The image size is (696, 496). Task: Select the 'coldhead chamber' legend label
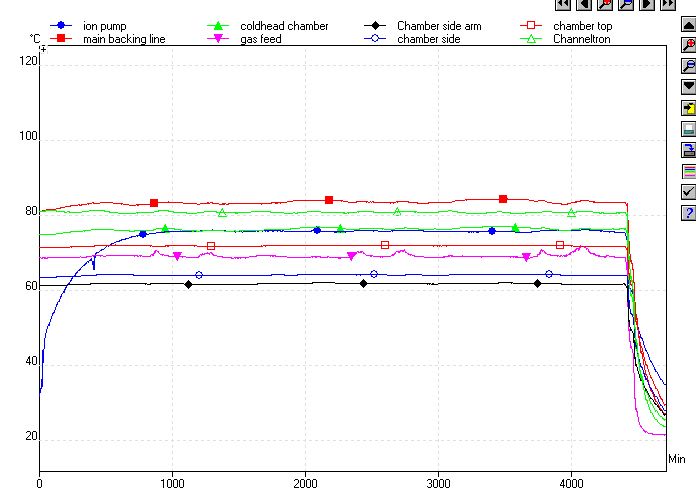point(284,26)
